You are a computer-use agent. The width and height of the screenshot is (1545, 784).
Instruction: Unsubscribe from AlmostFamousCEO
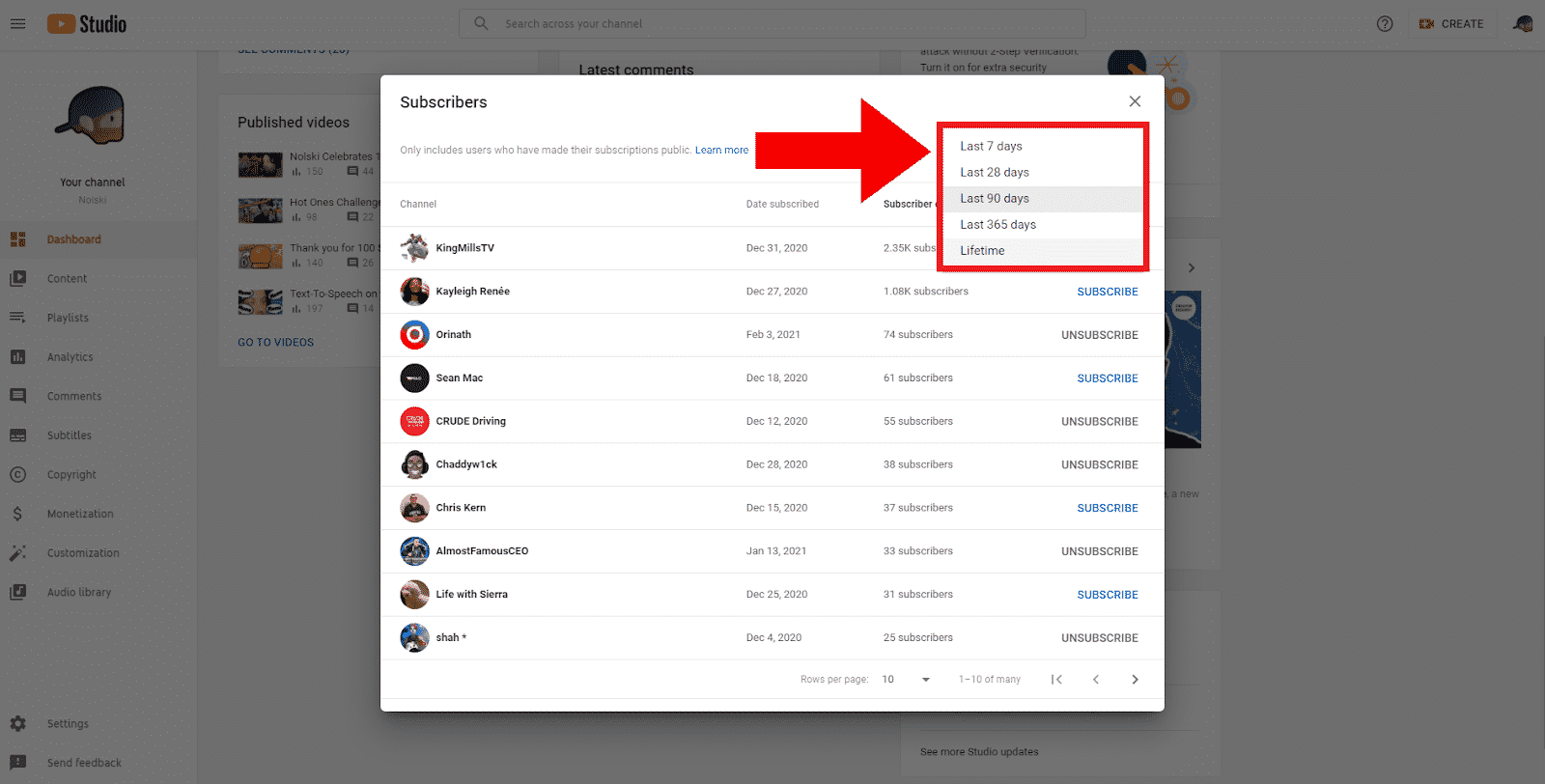(1100, 551)
